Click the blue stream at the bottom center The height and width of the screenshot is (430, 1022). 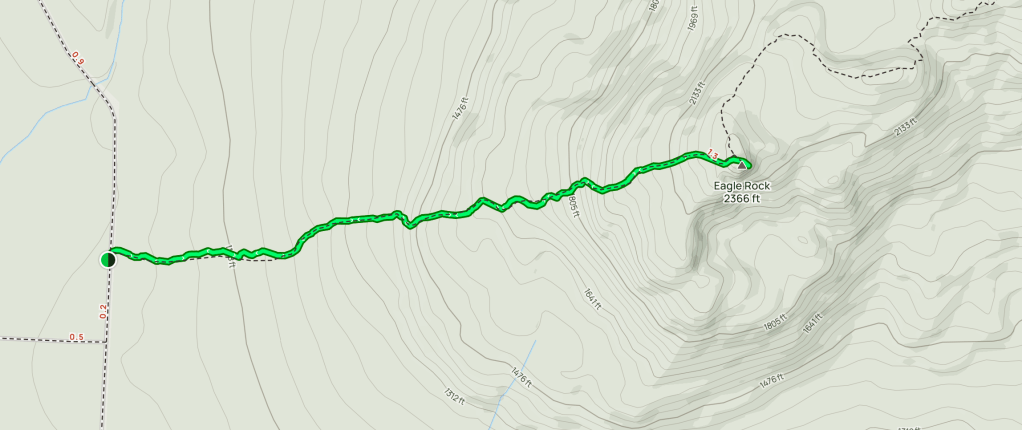[512, 384]
